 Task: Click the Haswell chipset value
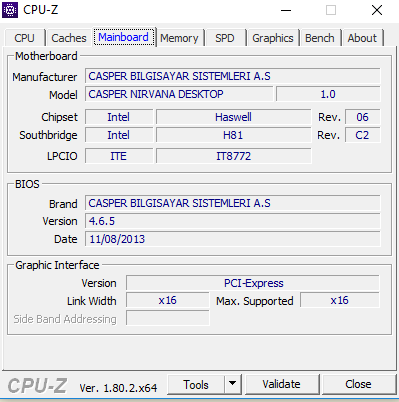coord(233,117)
